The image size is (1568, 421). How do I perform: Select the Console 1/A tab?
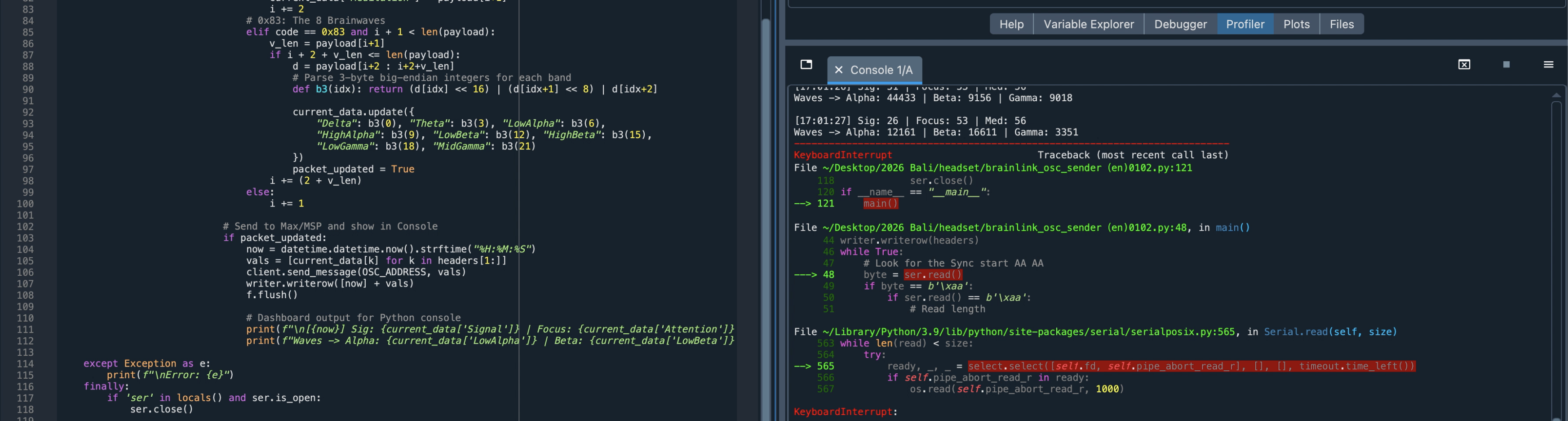pos(881,70)
